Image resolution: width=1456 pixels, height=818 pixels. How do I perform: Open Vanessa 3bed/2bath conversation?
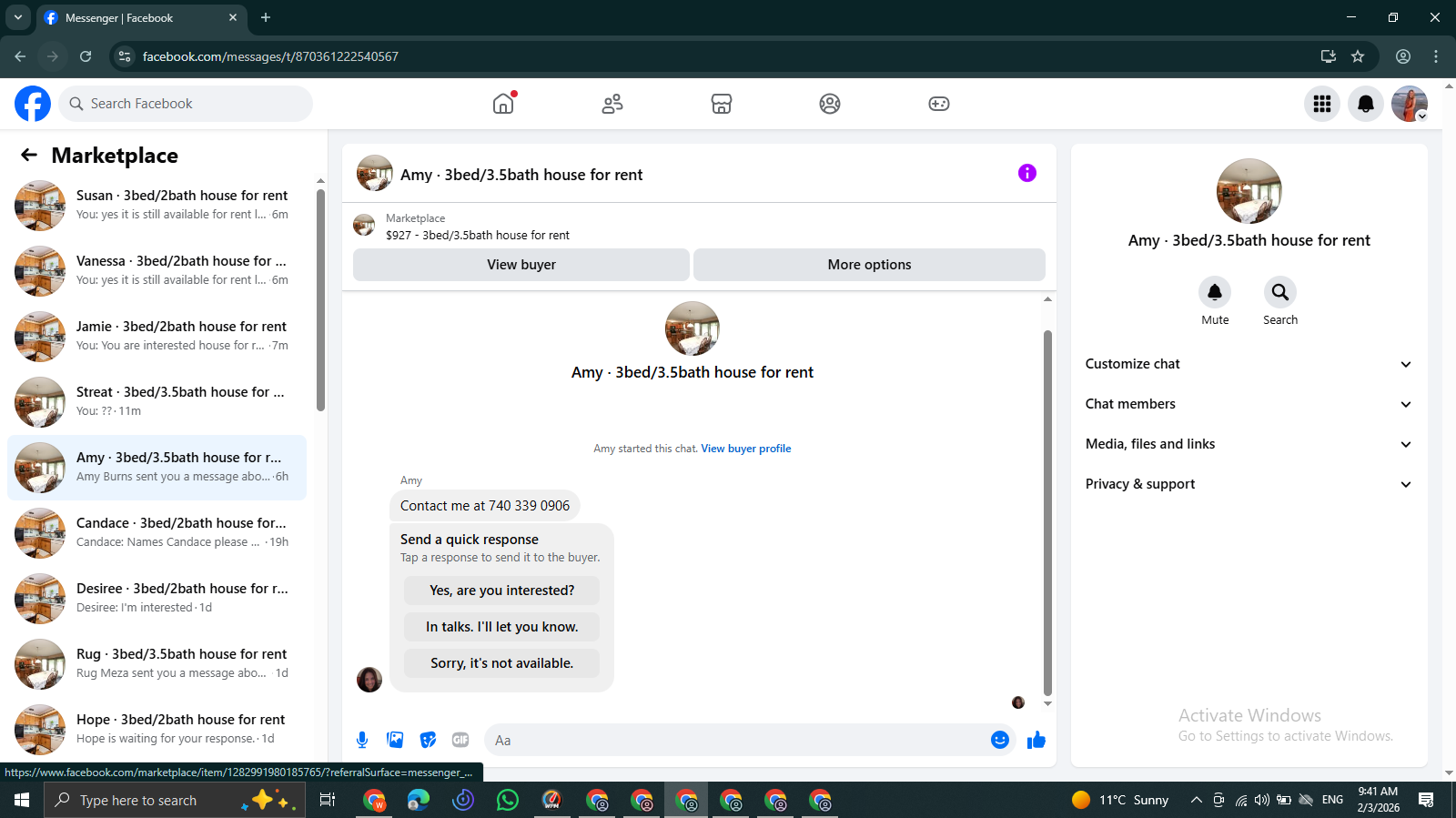[x=157, y=271]
